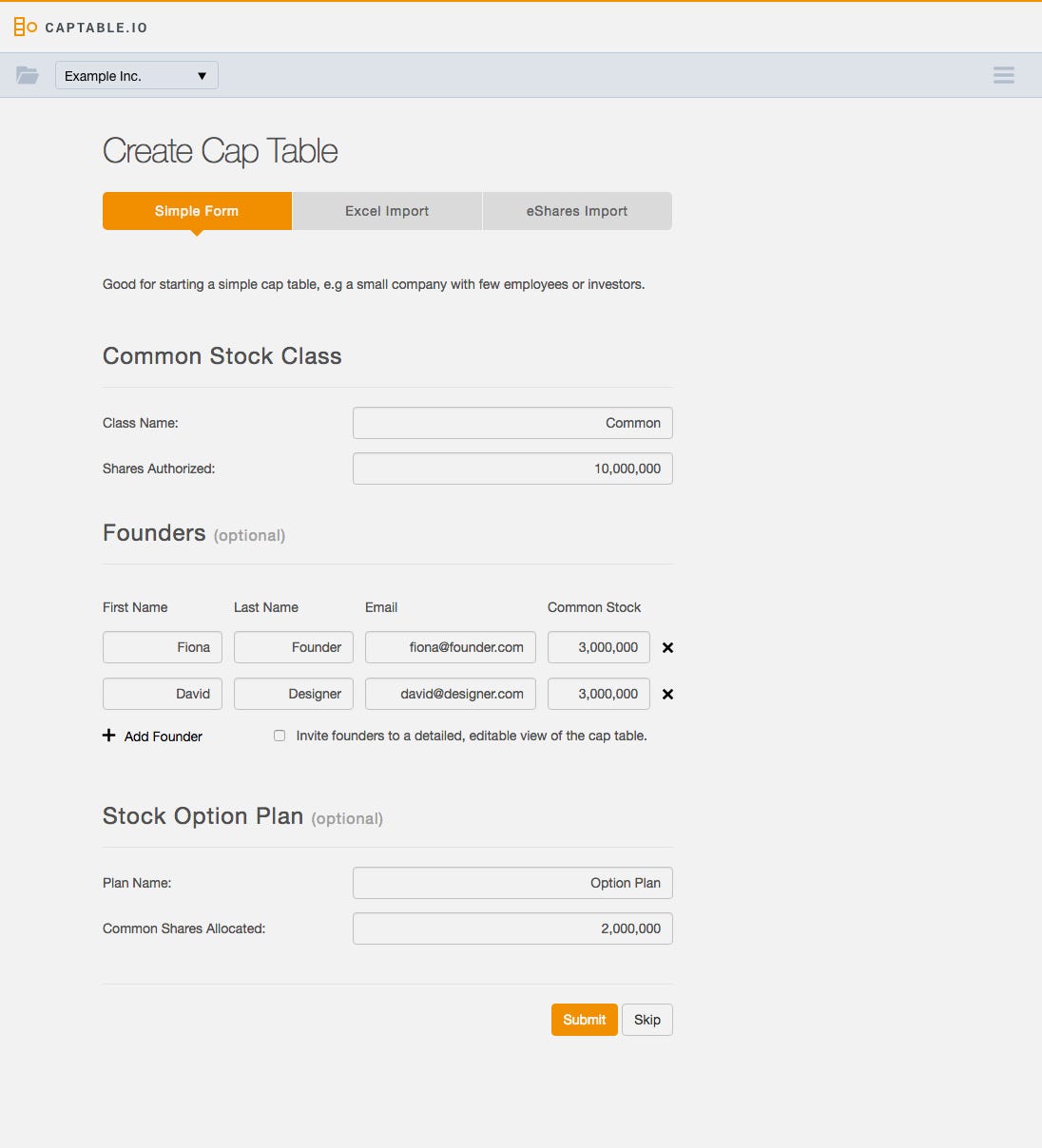Image resolution: width=1042 pixels, height=1148 pixels.
Task: Click the Founders section heading
Action: [x=154, y=533]
